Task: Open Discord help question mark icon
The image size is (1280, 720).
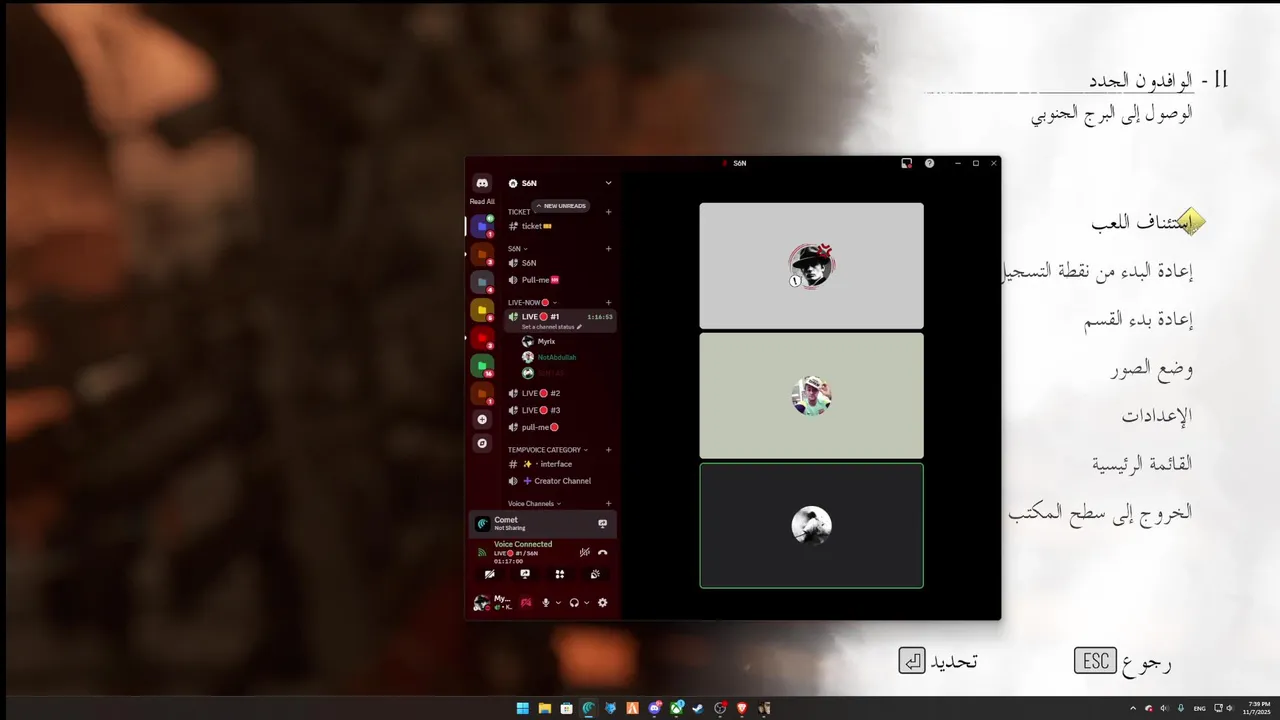Action: coord(929,163)
